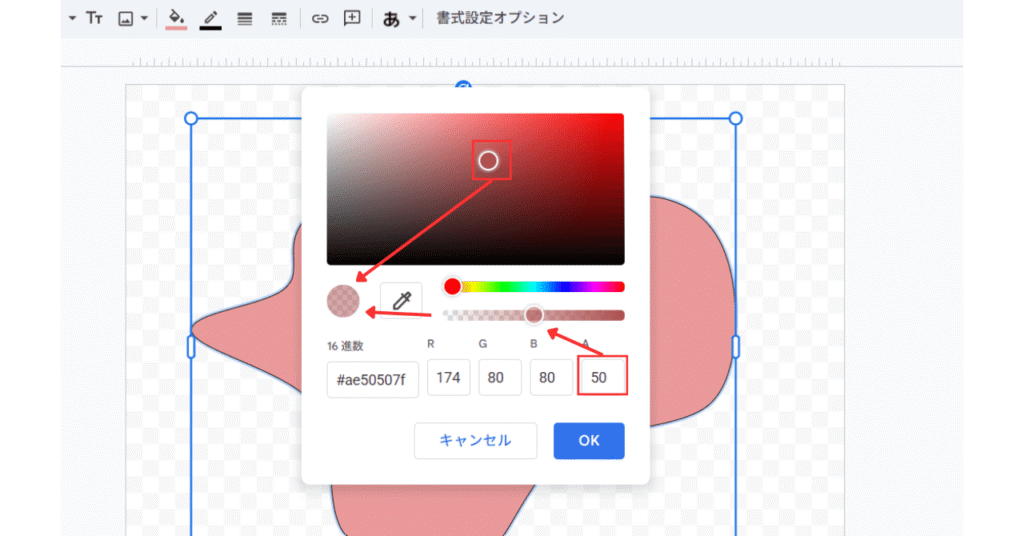Open the border color pencil icon
The height and width of the screenshot is (536, 1024).
(210, 18)
